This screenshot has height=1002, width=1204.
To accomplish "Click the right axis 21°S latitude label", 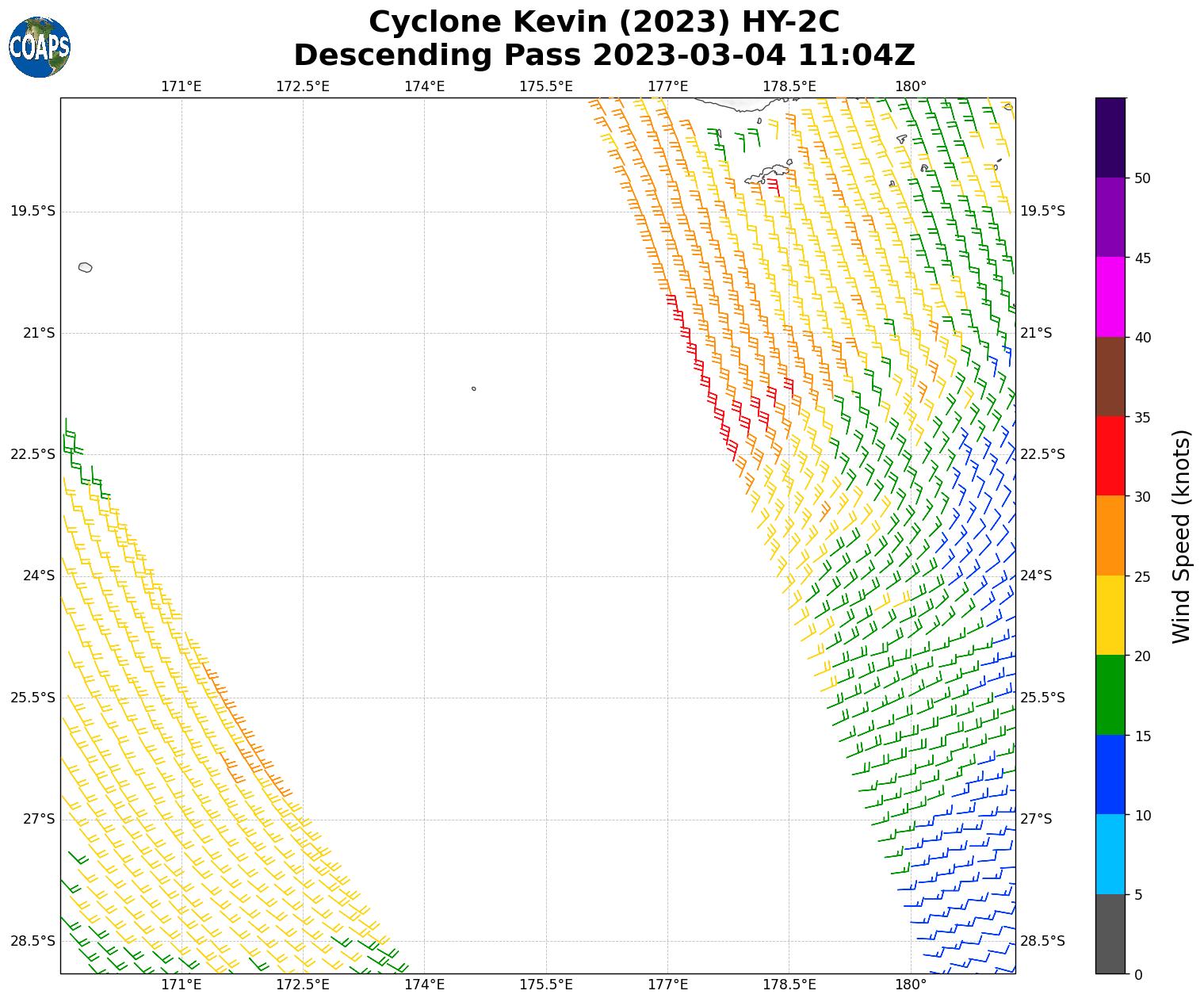I will pos(1035,333).
